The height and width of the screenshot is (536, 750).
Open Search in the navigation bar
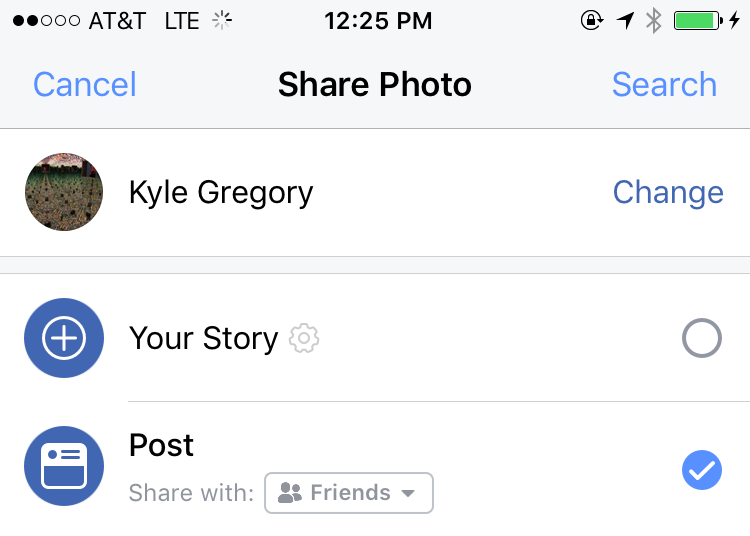click(x=664, y=85)
